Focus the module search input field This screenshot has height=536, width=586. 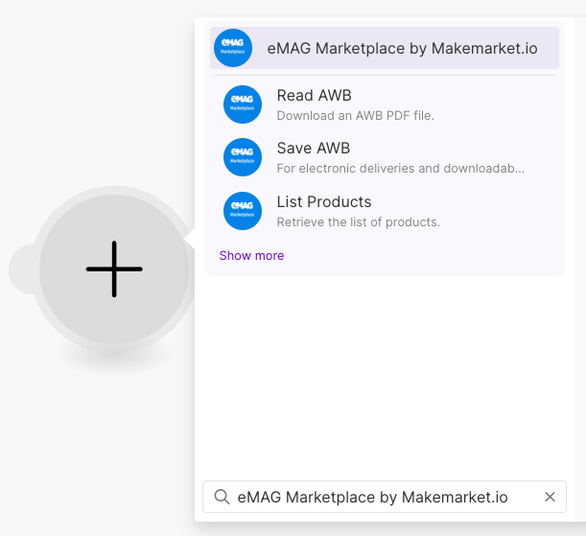pyautogui.click(x=384, y=497)
